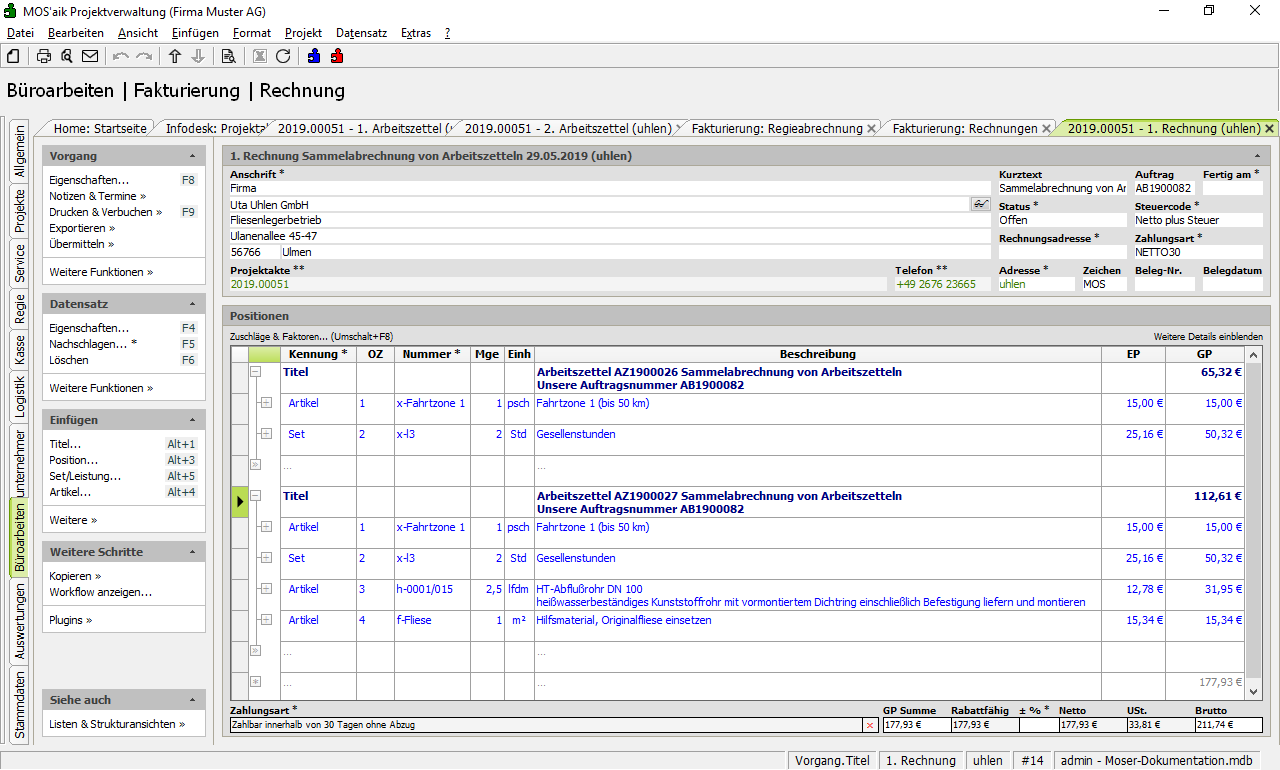Click the up arrow toolbar icon
This screenshot has height=770, width=1280.
coord(175,56)
